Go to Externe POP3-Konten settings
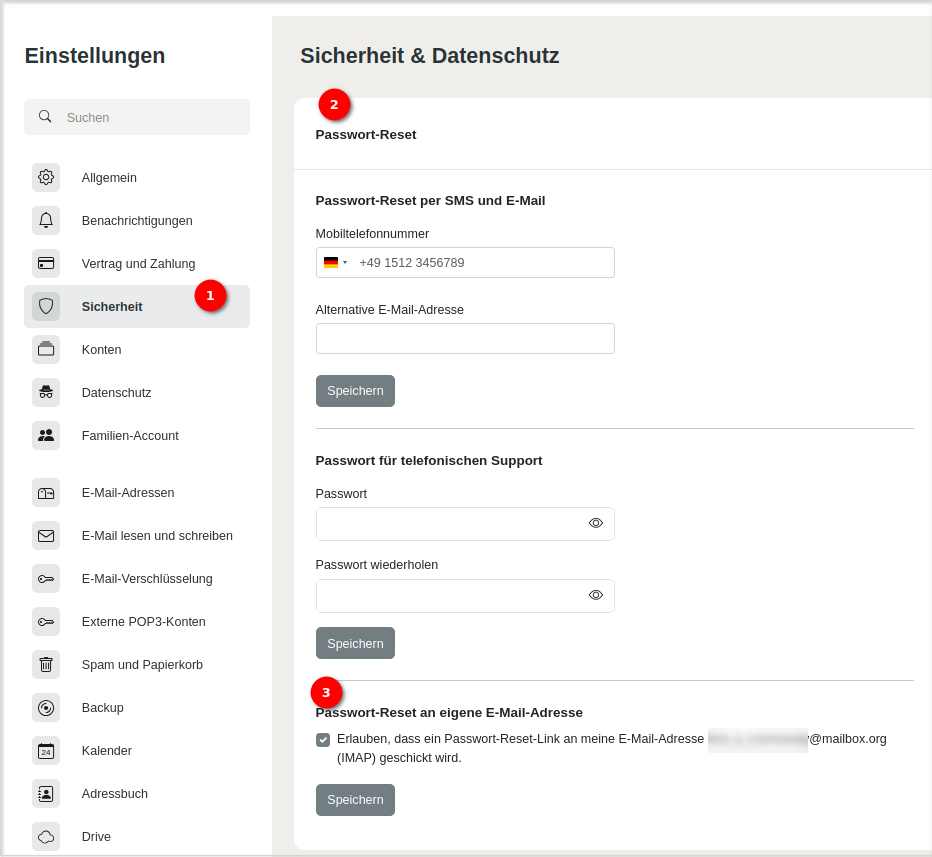Screen dimensions: 932x857 click(143, 621)
